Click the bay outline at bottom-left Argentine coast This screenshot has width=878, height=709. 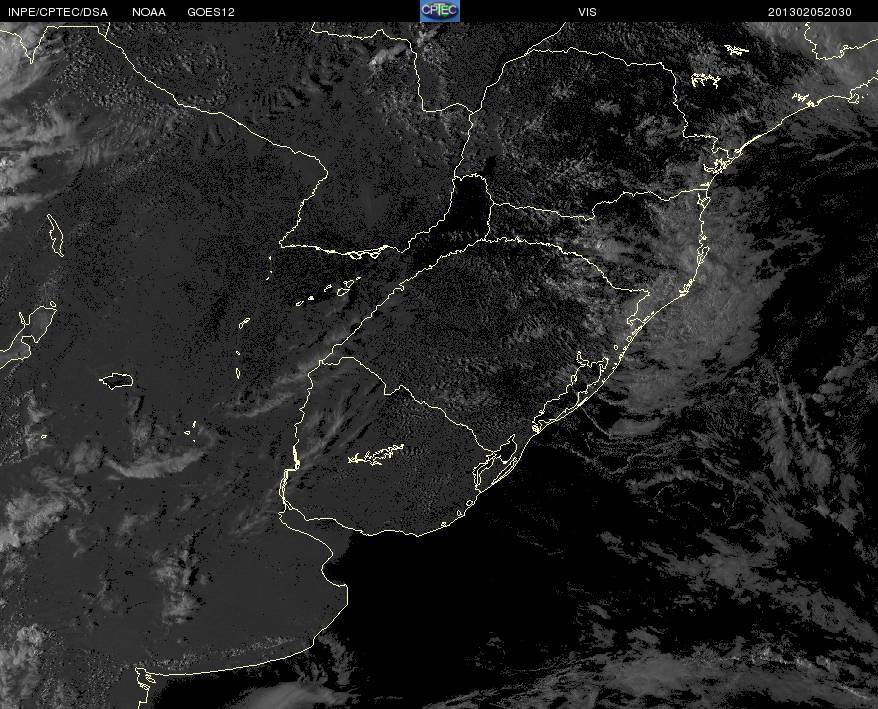pyautogui.click(x=146, y=679)
